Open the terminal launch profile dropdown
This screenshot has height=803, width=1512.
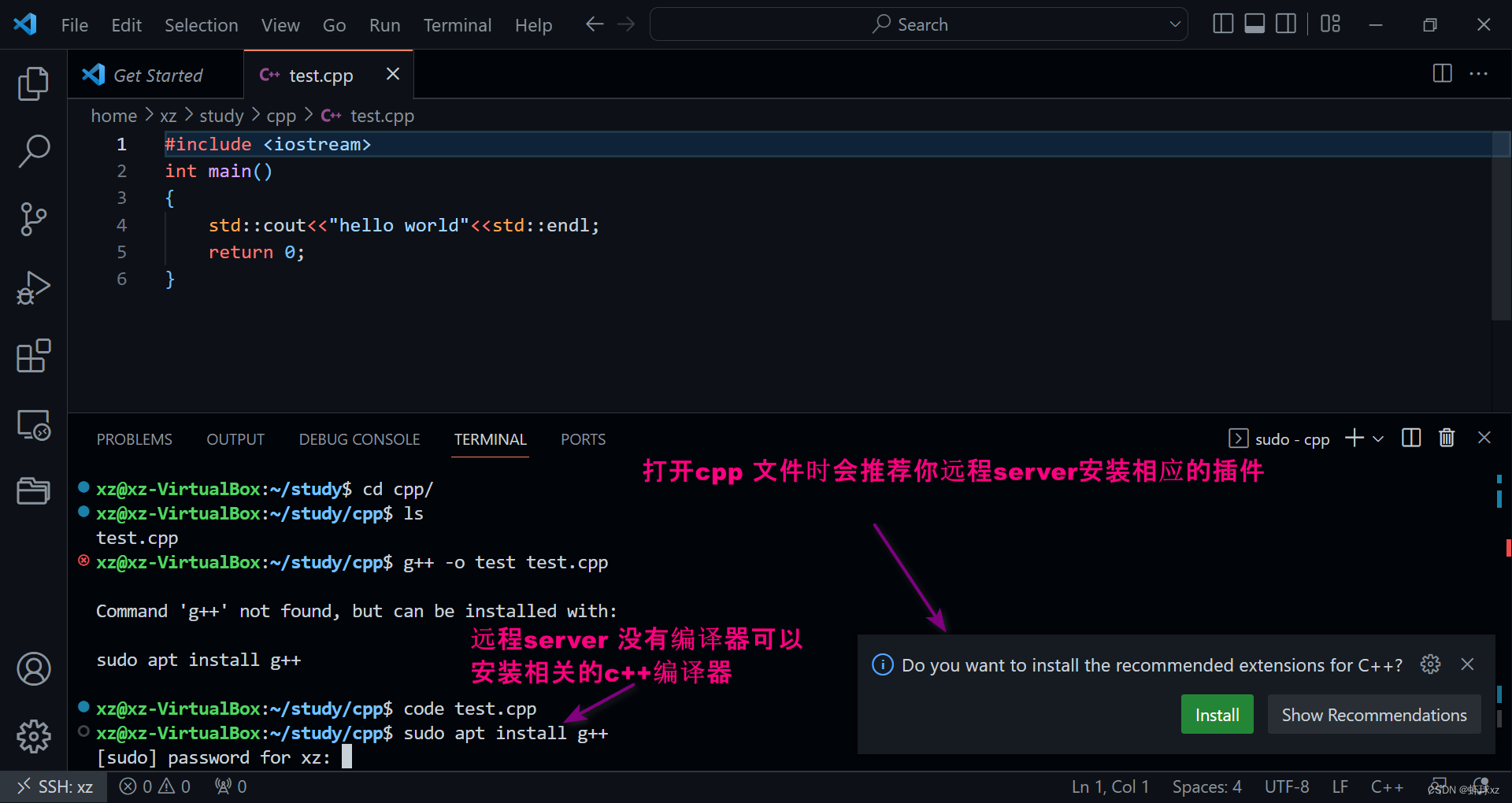pyautogui.click(x=1378, y=439)
